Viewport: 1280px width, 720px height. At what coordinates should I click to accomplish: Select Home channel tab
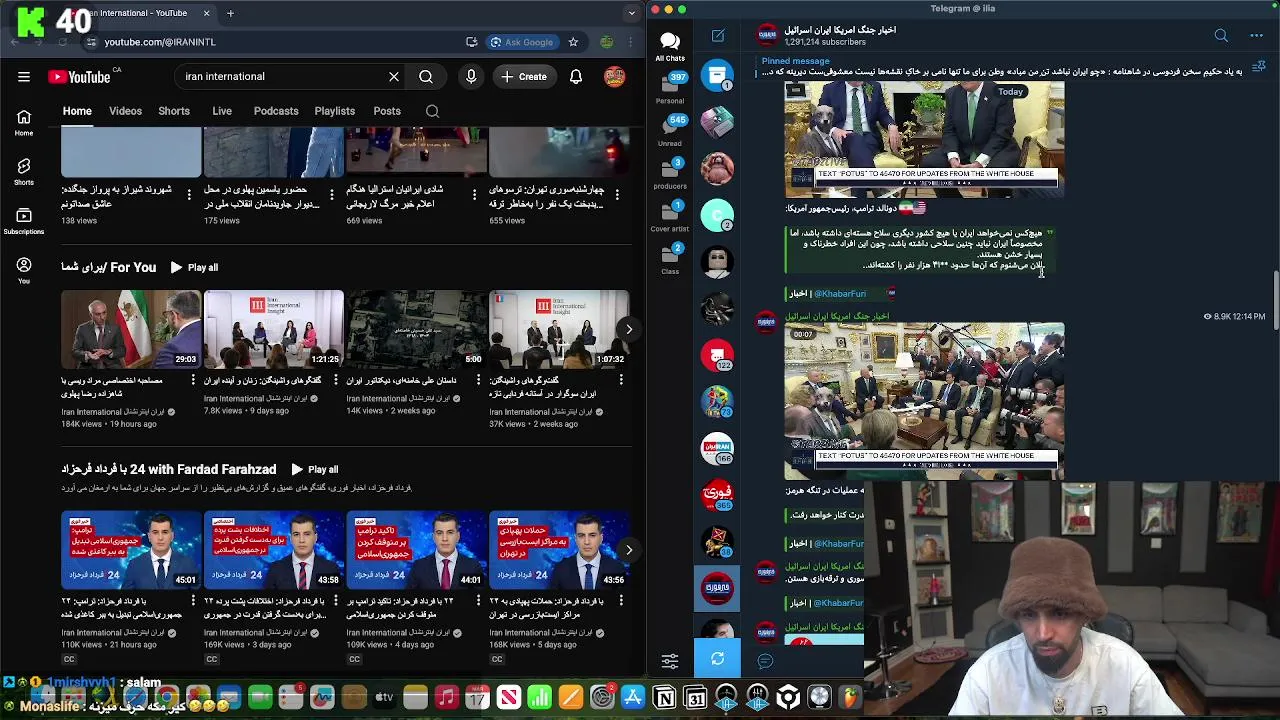(77, 111)
